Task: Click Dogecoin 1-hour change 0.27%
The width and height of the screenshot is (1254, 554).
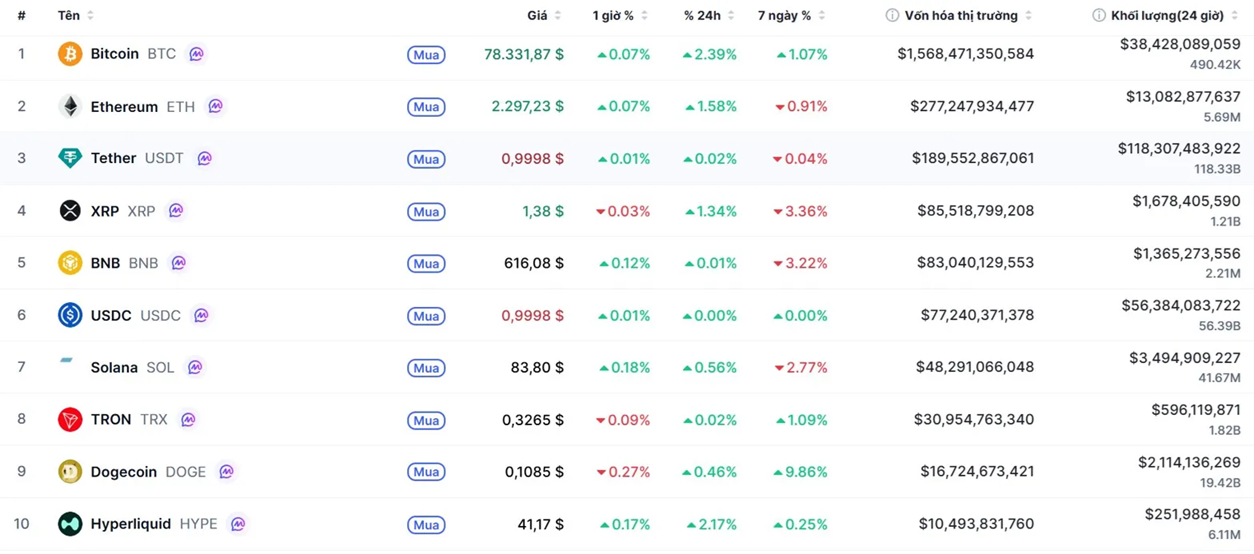Action: pyautogui.click(x=623, y=472)
